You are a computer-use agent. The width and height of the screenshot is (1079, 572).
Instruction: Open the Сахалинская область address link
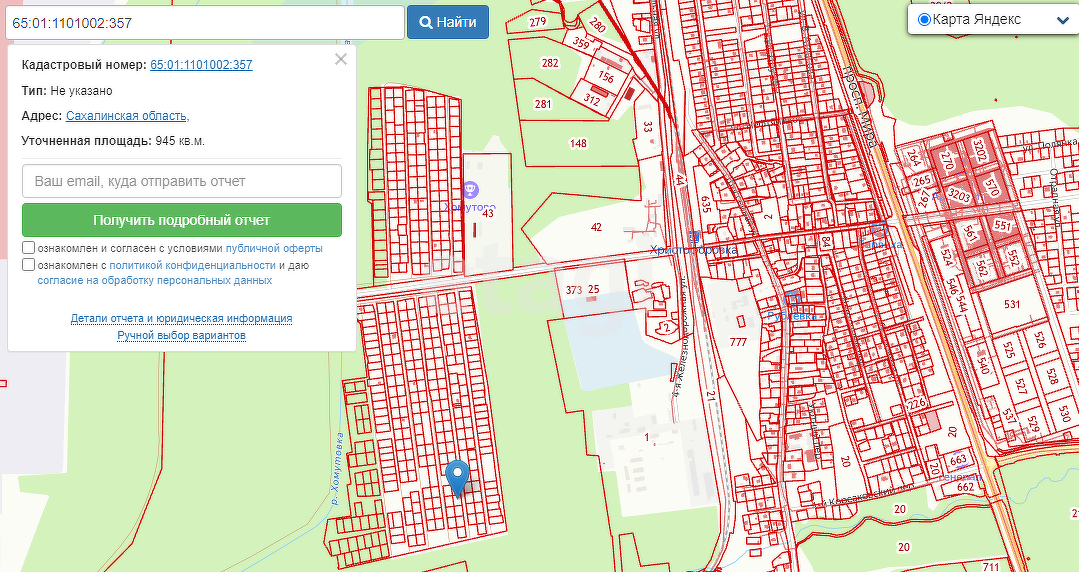127,116
